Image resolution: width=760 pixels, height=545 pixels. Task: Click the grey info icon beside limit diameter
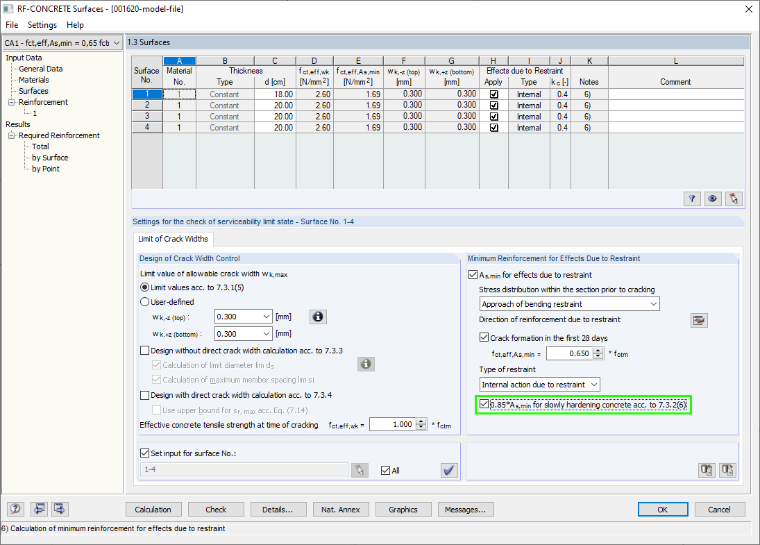[366, 364]
